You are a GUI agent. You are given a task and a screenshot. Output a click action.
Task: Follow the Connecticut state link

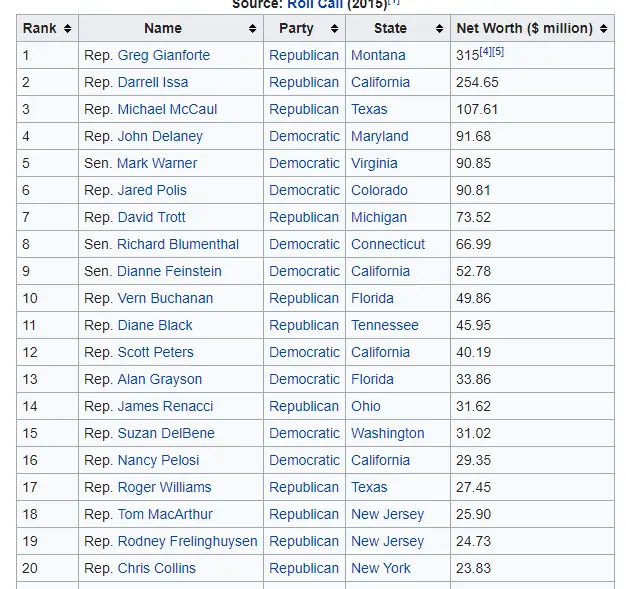click(388, 244)
